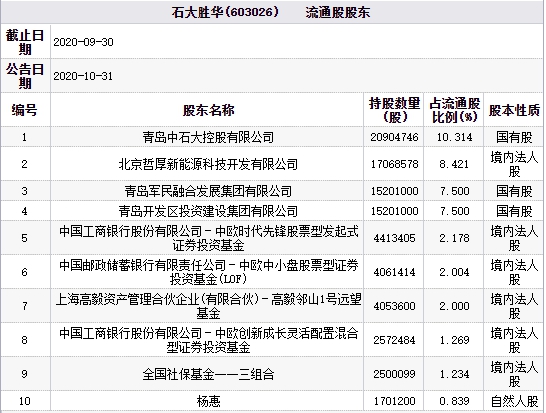Select 中欧时代先锋股票型发起式证券投资基金 shareholder cell
This screenshot has width=546, height=413.
coord(208,238)
